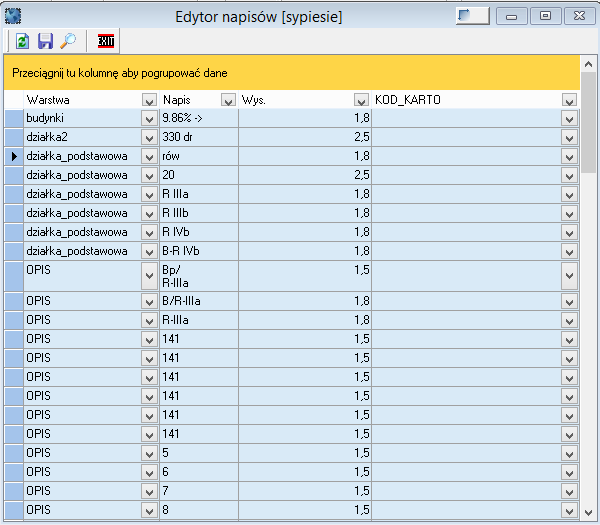
Task: Select the row indicator of the budynki row
Action: pos(14,118)
